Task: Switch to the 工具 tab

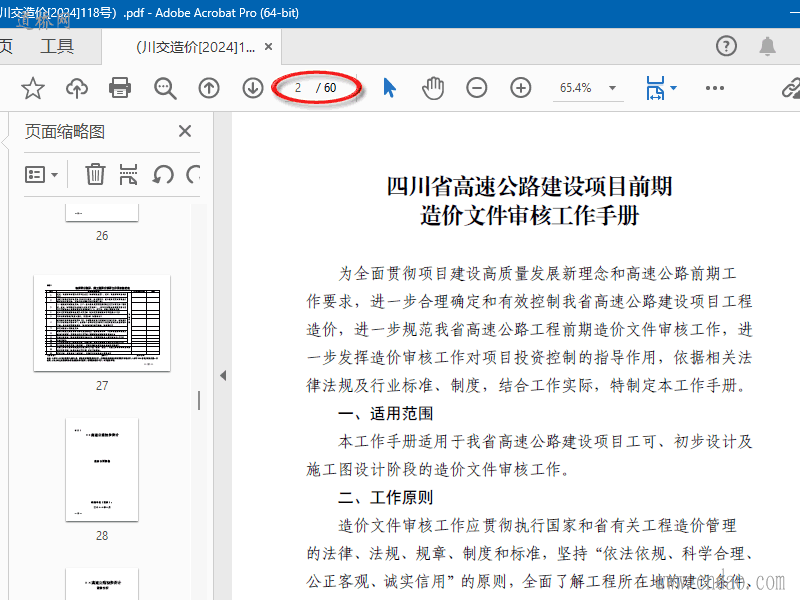Action: click(57, 46)
